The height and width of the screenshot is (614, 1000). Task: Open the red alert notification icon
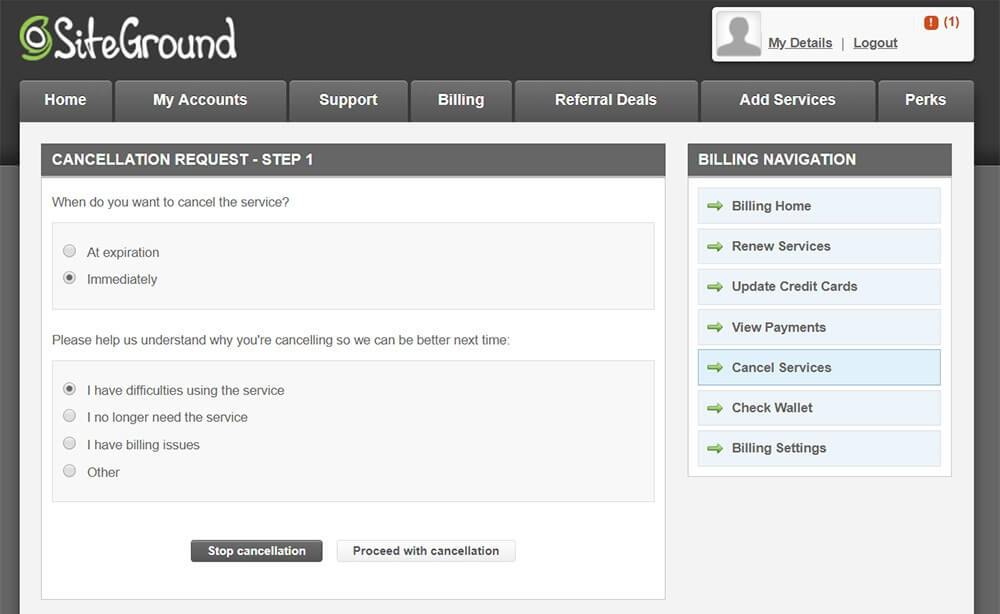click(931, 22)
